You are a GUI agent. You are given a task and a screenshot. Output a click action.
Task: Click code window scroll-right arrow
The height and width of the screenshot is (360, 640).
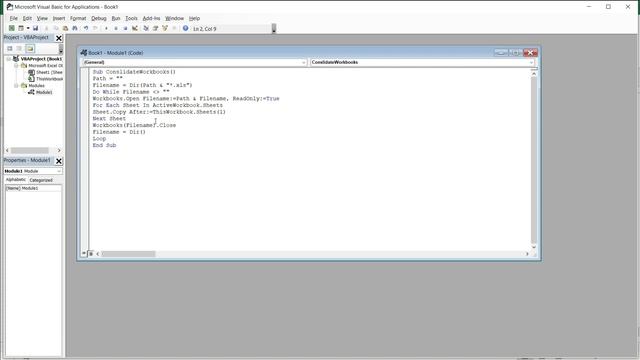pyautogui.click(x=527, y=254)
